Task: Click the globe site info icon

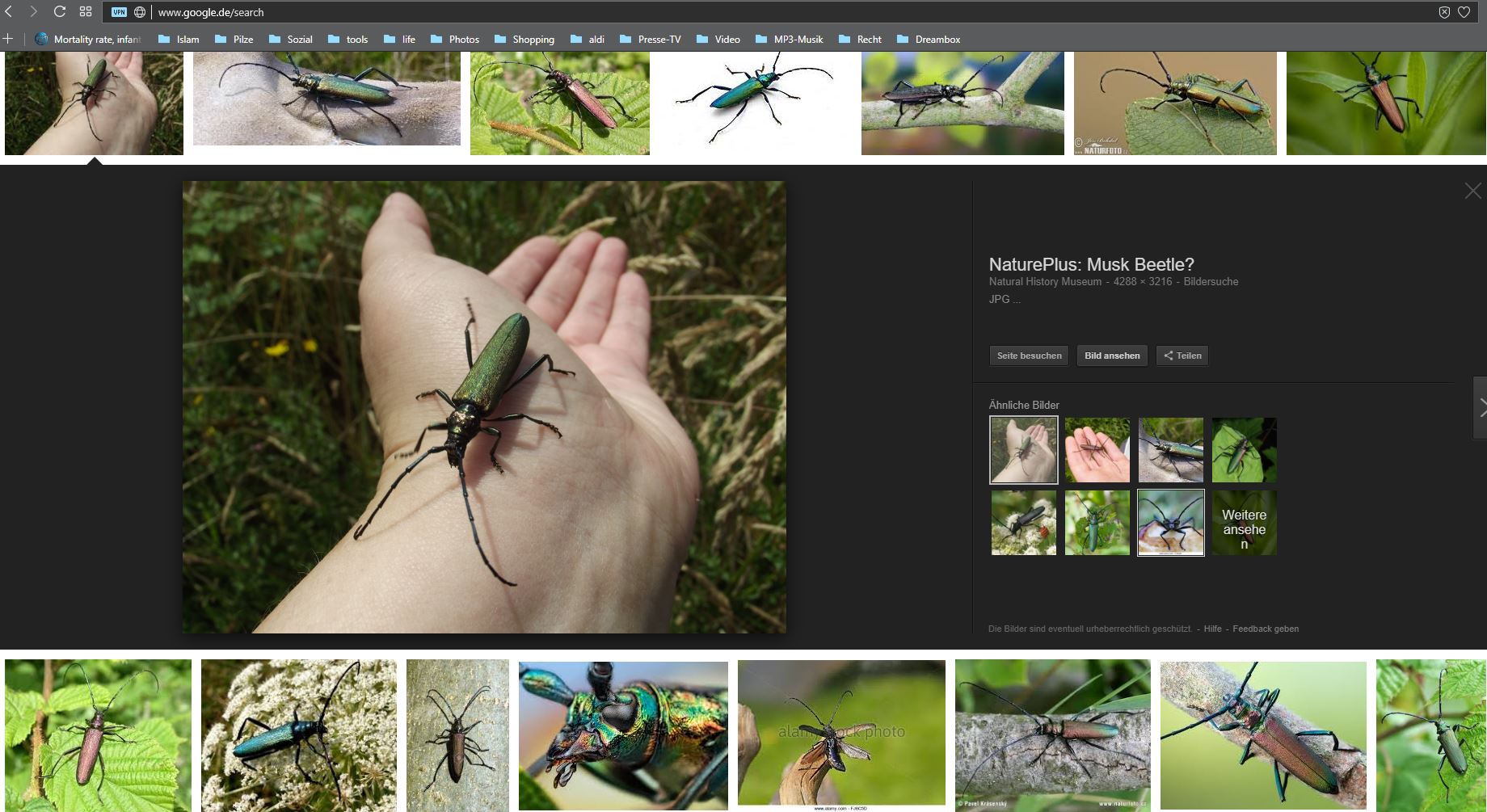Action: click(x=140, y=12)
